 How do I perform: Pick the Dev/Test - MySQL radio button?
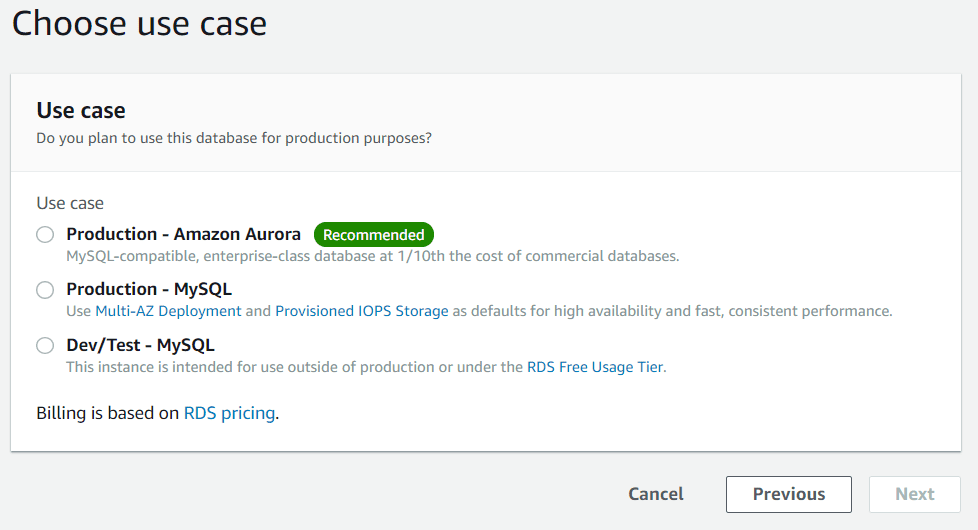(x=45, y=345)
